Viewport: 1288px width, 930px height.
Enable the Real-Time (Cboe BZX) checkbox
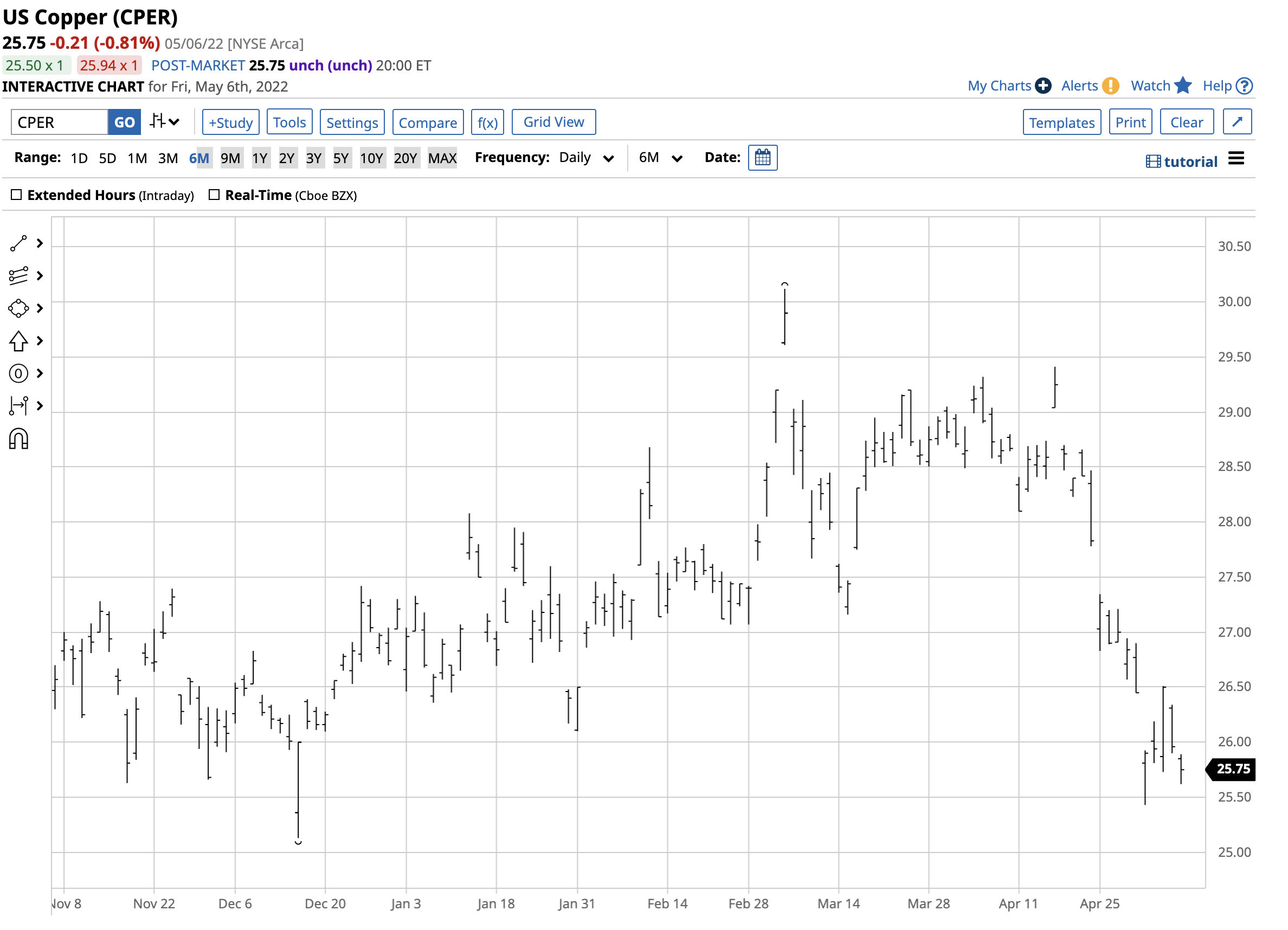(x=215, y=194)
